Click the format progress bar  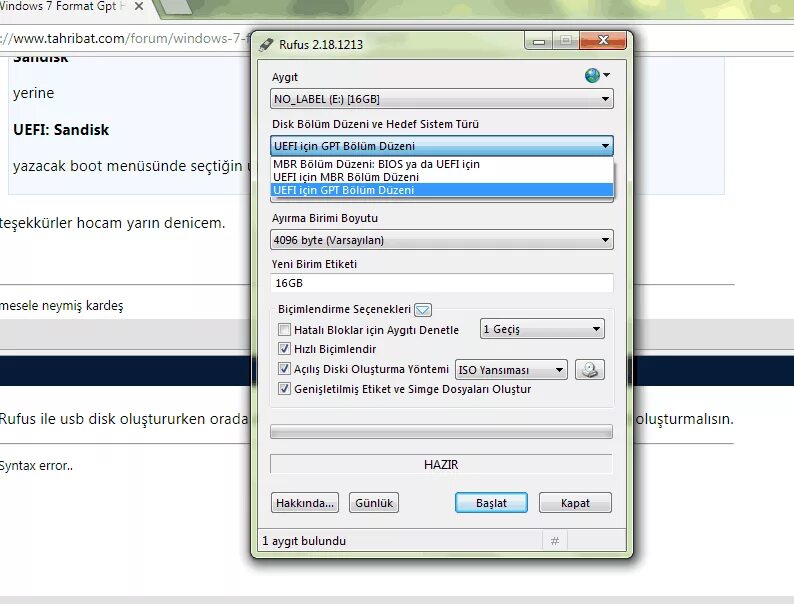(x=442, y=431)
